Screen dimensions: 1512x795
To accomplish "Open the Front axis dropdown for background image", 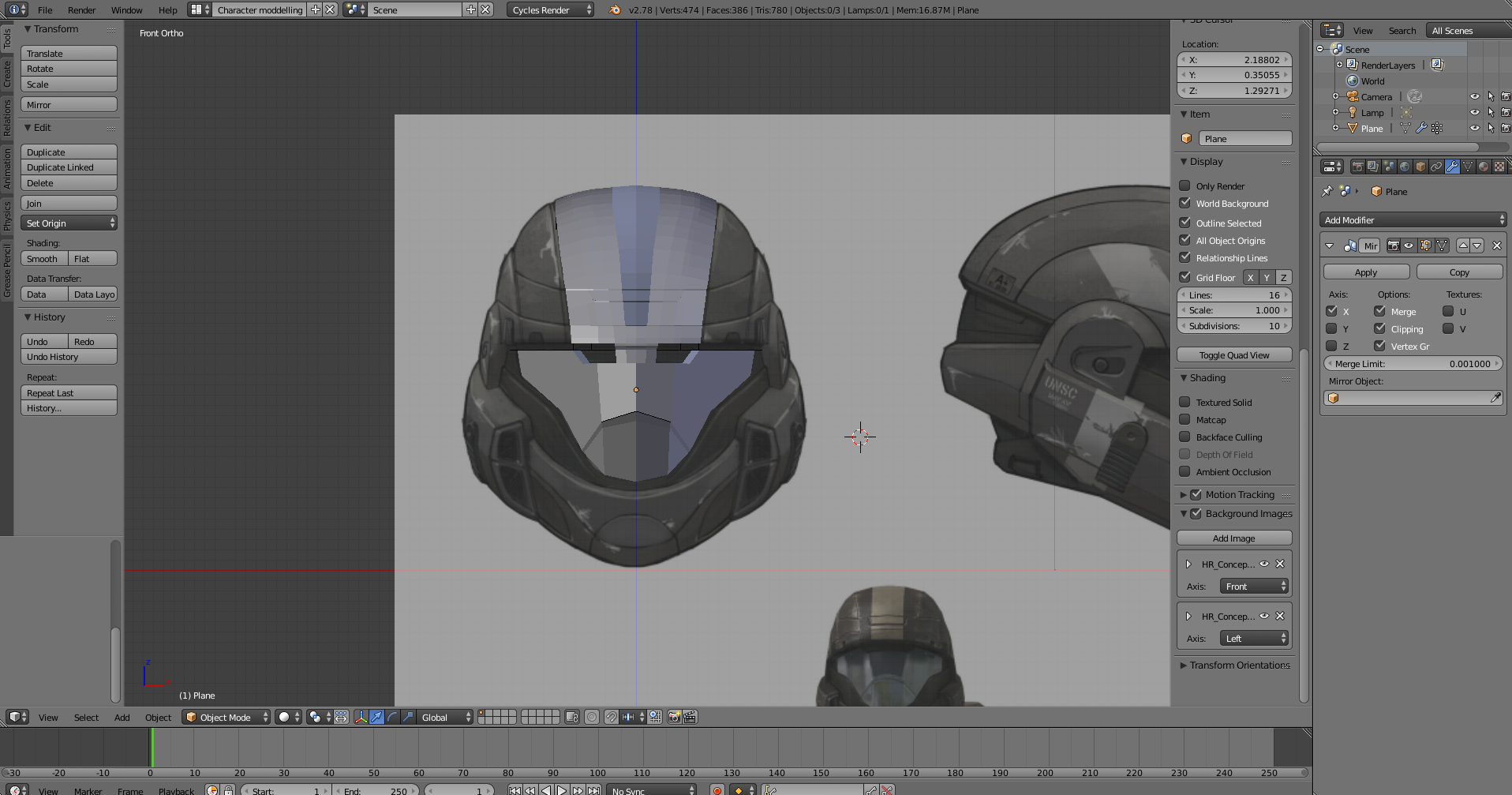I will (x=1254, y=586).
